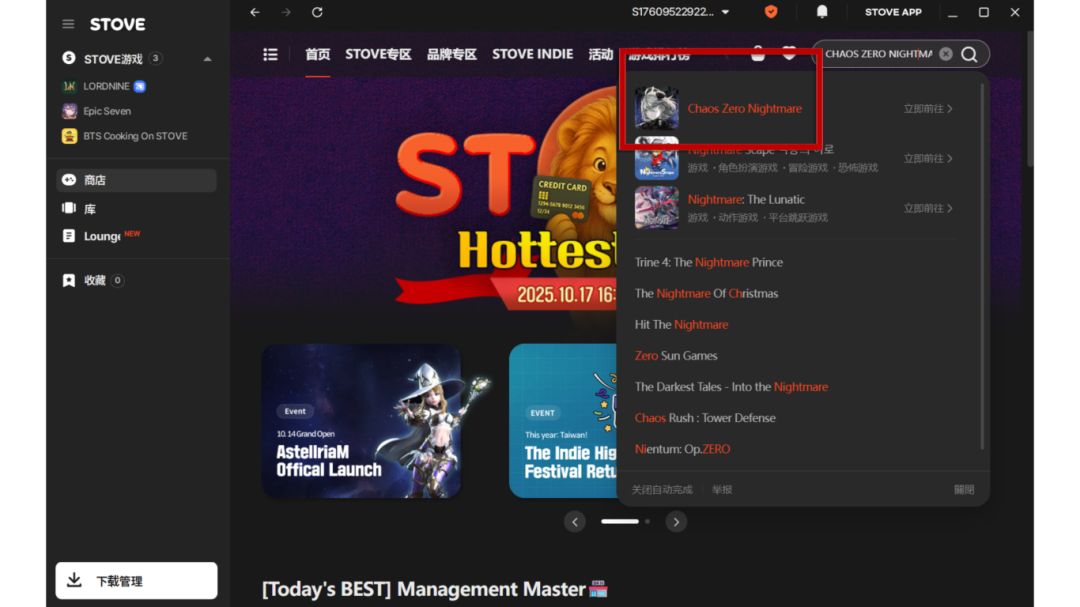The width and height of the screenshot is (1080, 607).
Task: Click the search dropdown scrollbar
Action: (982, 267)
